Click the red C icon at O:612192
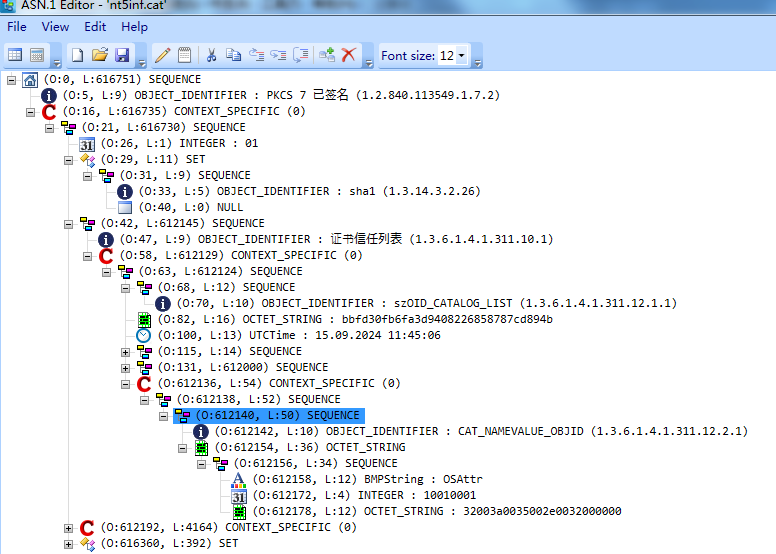This screenshot has height=554, width=776. [x=87, y=528]
